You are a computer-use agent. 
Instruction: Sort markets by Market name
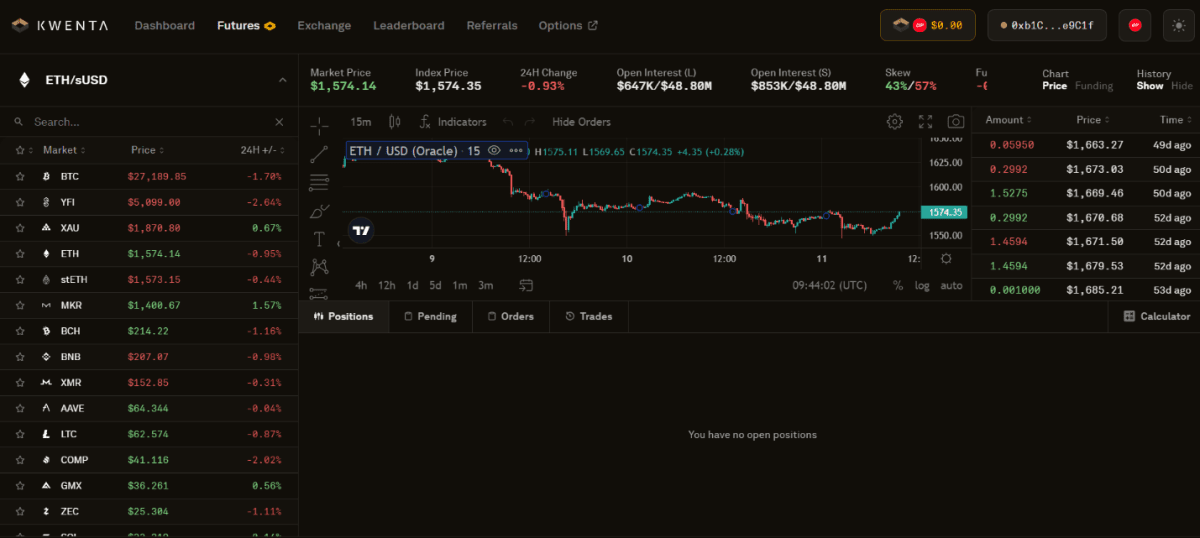tap(64, 150)
